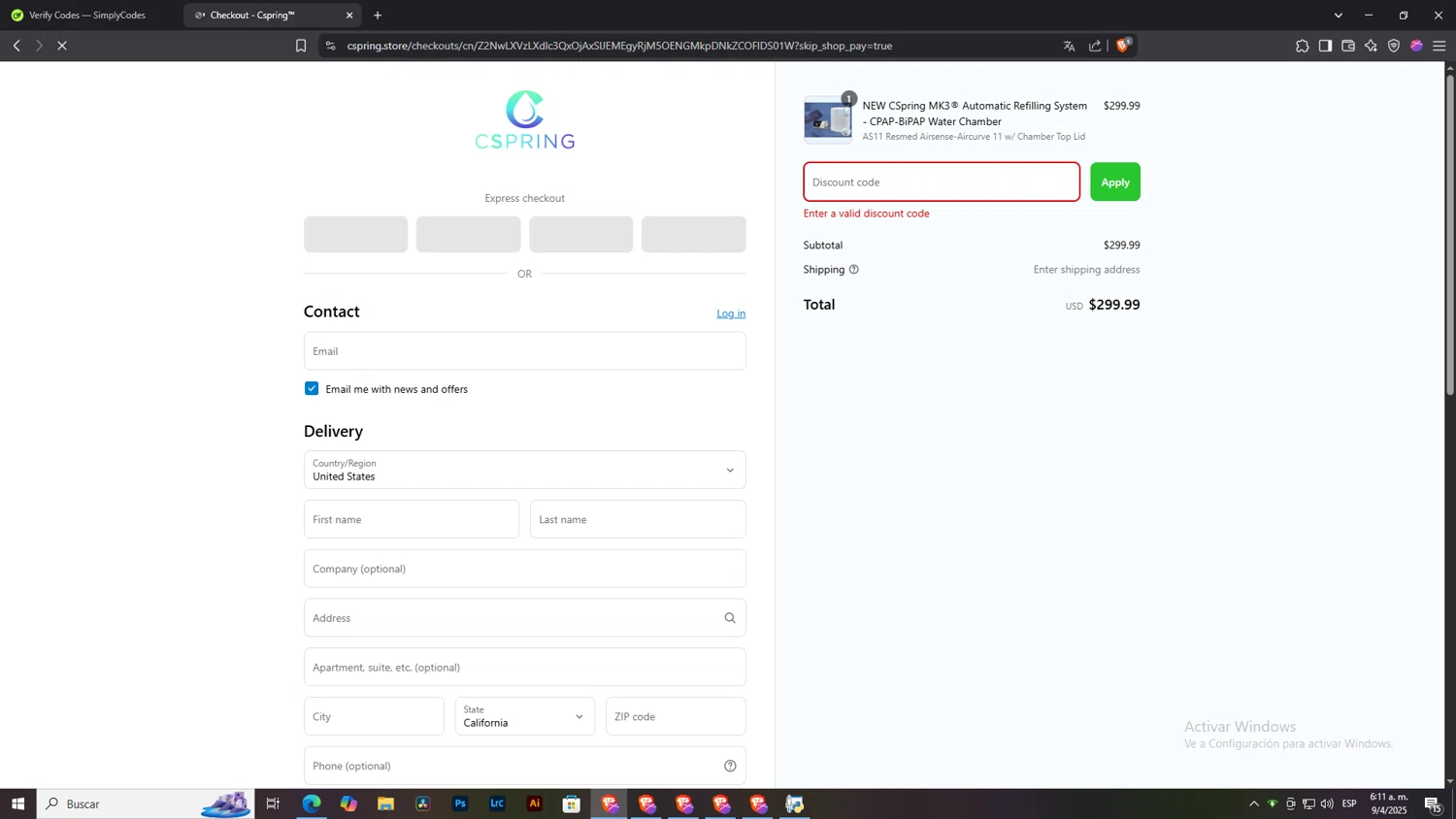Open Adobe Illustrator from the taskbar

tap(535, 803)
